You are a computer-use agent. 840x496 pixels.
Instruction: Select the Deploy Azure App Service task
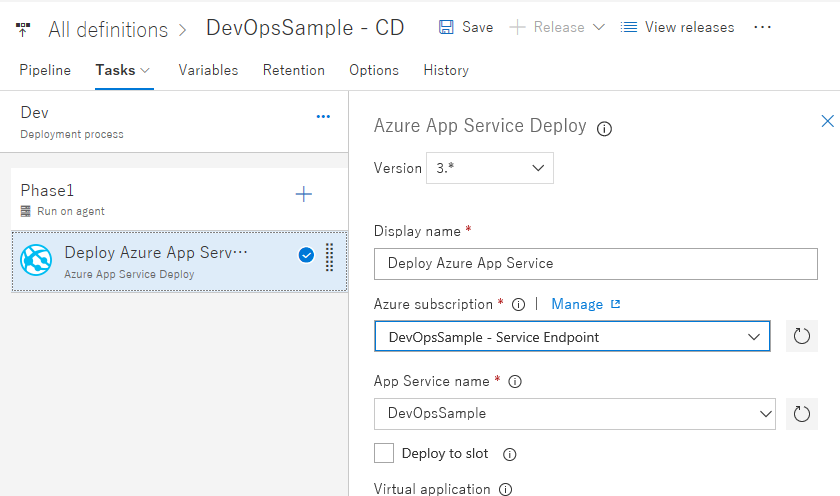[x=179, y=261]
